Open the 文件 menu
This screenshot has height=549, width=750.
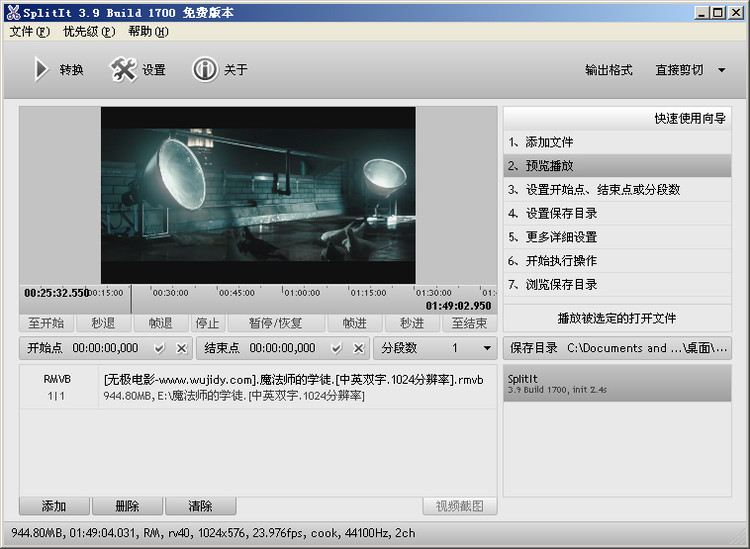point(29,31)
